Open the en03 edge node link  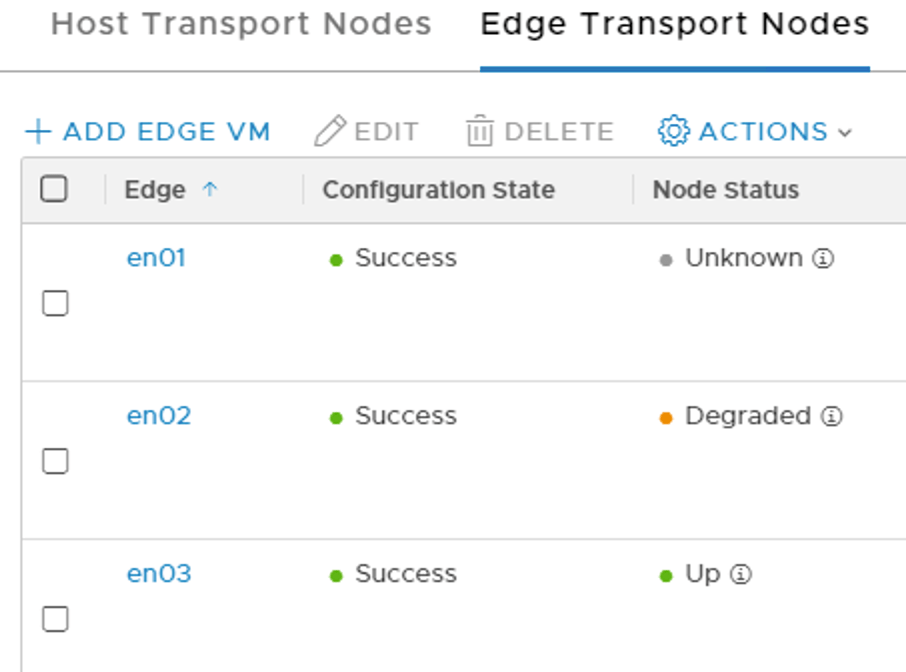(x=158, y=575)
